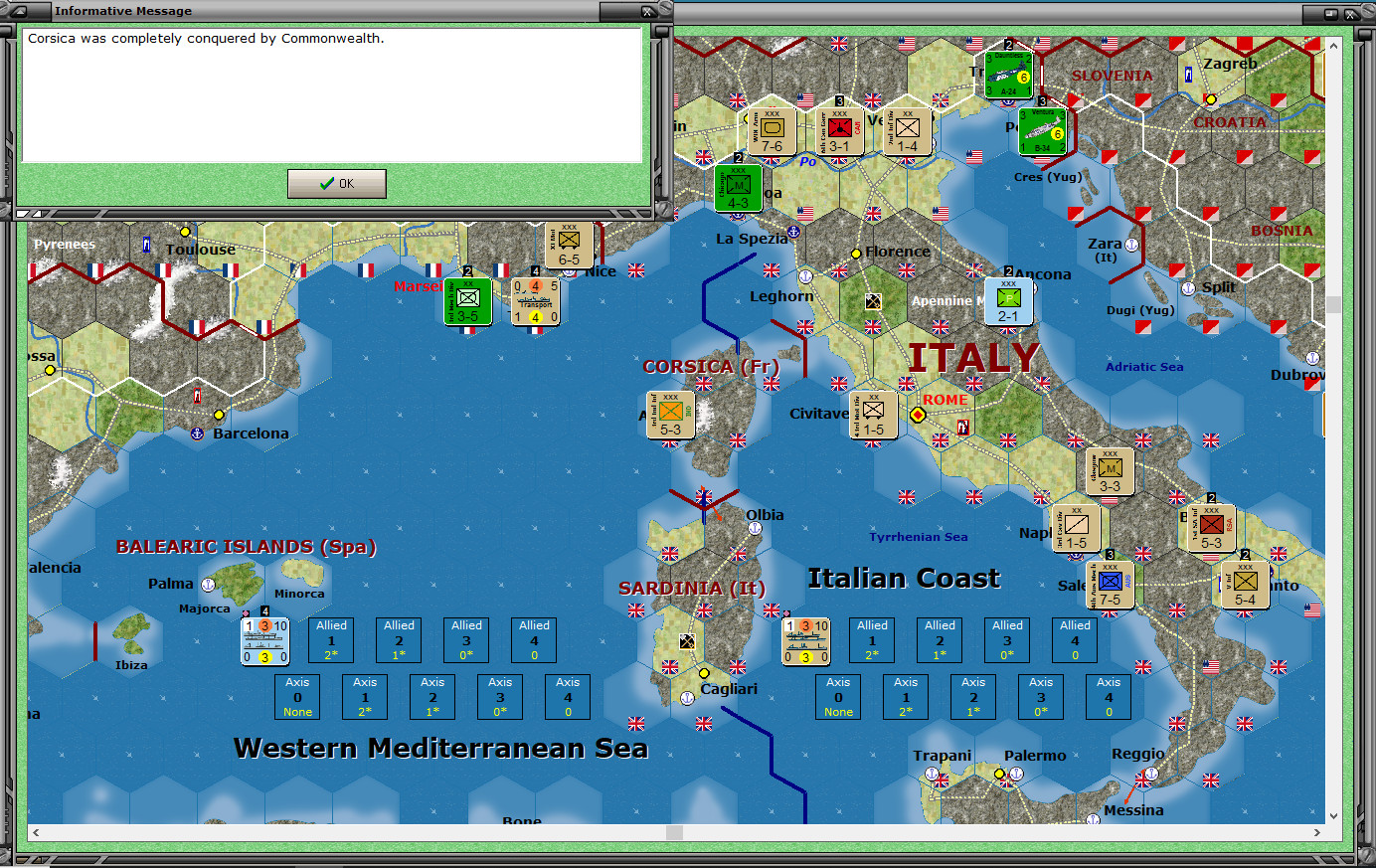
Task: Click the map's vertical scrollbar down arrow
Action: pos(1334,816)
